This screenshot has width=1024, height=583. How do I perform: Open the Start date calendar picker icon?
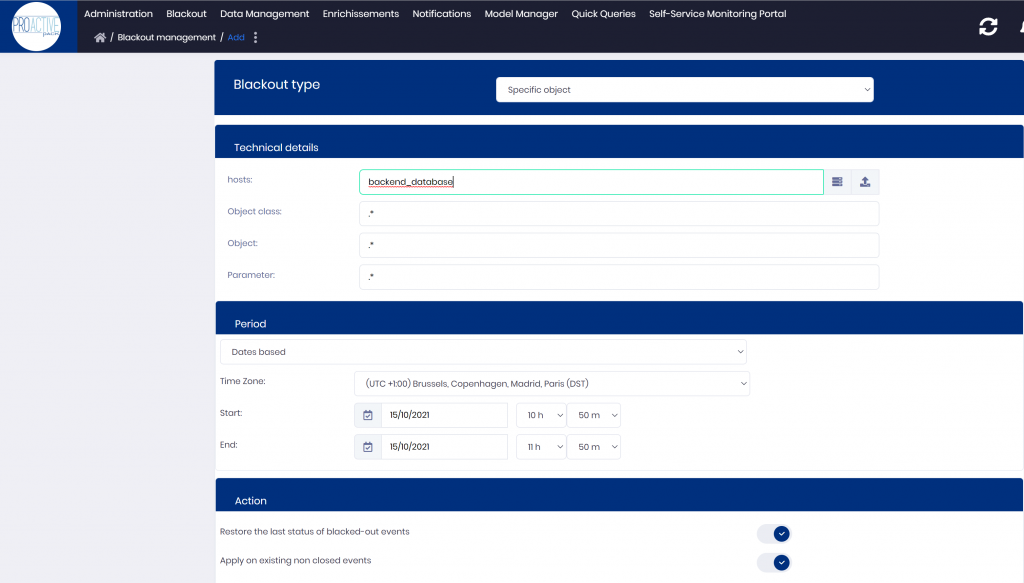tap(368, 415)
